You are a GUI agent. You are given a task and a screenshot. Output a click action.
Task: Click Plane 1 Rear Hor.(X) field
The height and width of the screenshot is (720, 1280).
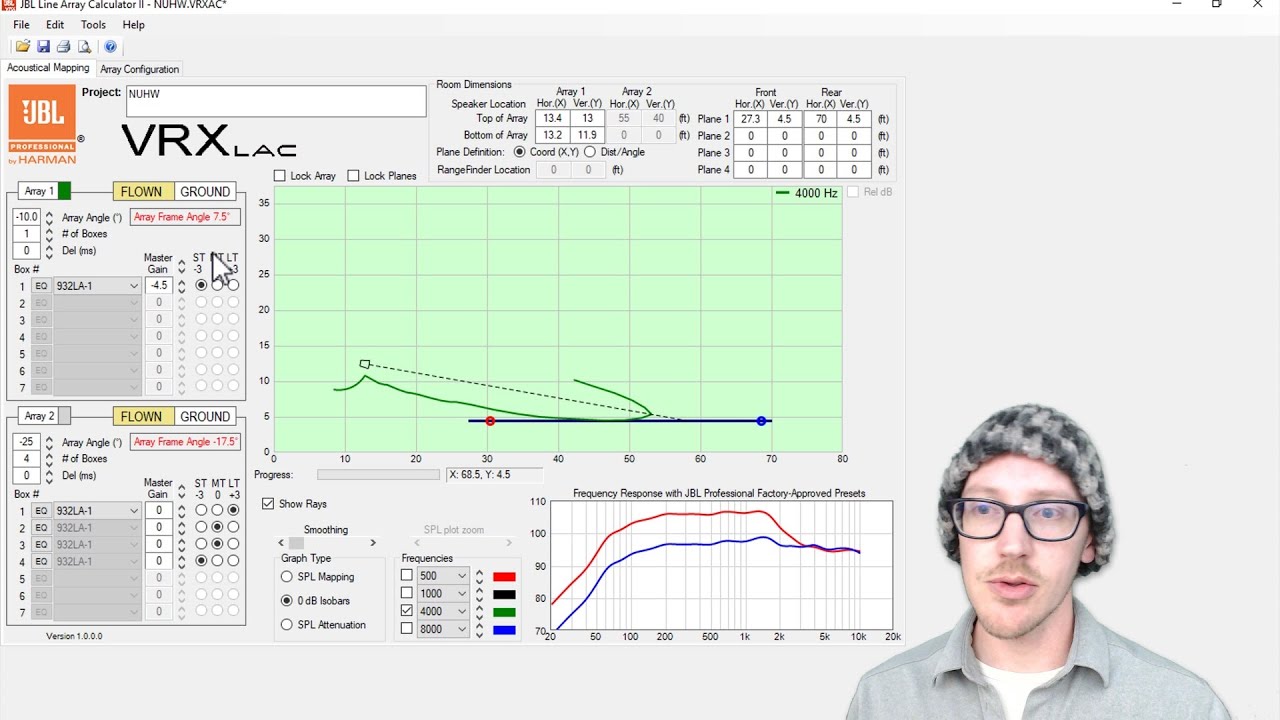pos(821,119)
